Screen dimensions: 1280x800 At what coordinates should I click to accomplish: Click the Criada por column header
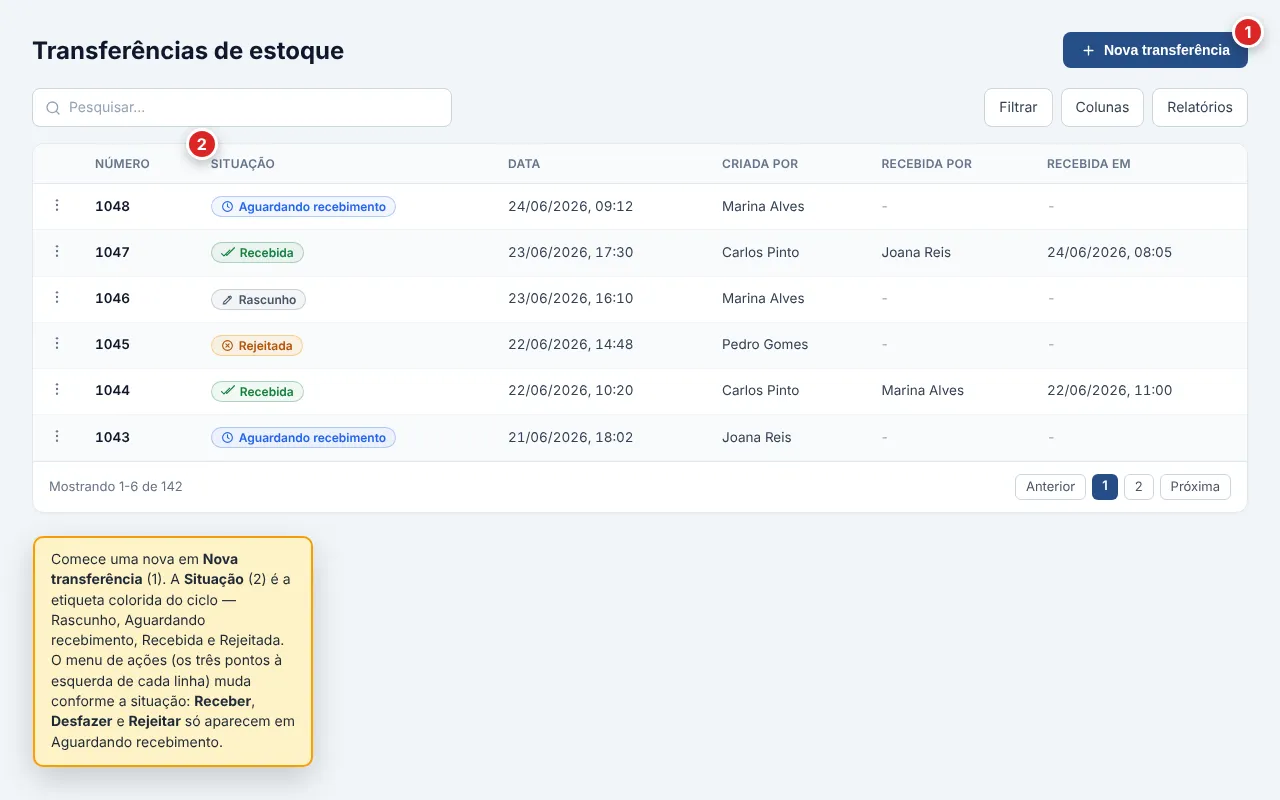[x=760, y=164]
